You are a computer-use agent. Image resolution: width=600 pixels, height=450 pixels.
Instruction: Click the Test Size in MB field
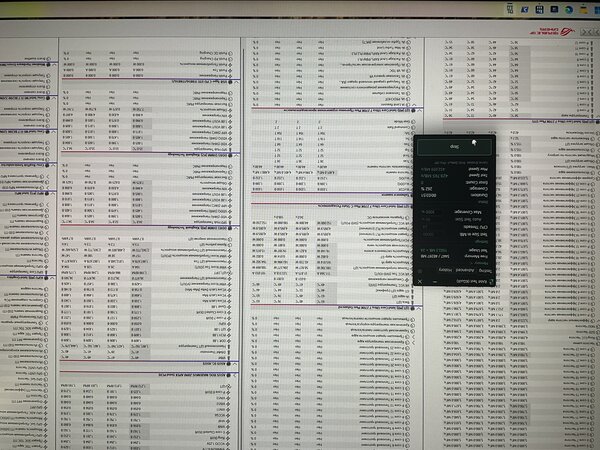coord(431,234)
